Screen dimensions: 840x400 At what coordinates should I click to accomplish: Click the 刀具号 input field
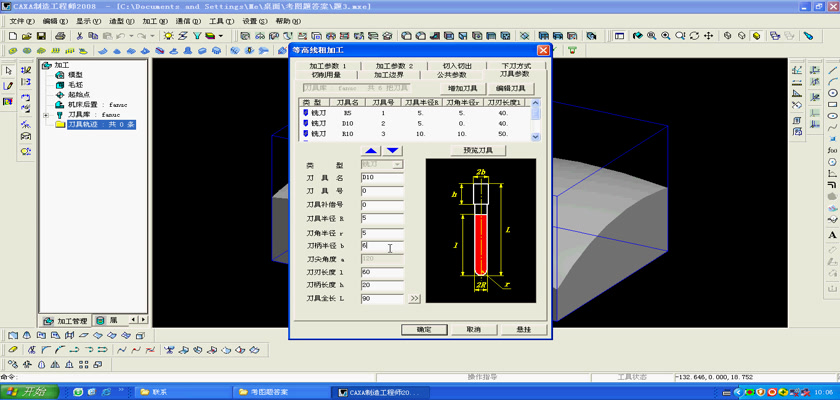382,191
